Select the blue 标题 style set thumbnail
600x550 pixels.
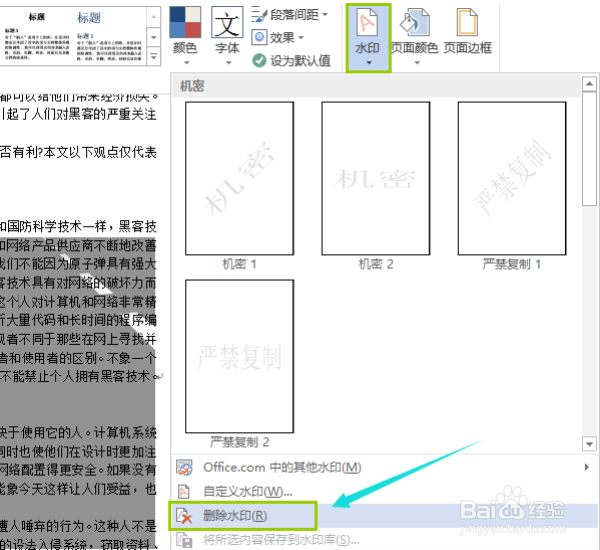109,38
